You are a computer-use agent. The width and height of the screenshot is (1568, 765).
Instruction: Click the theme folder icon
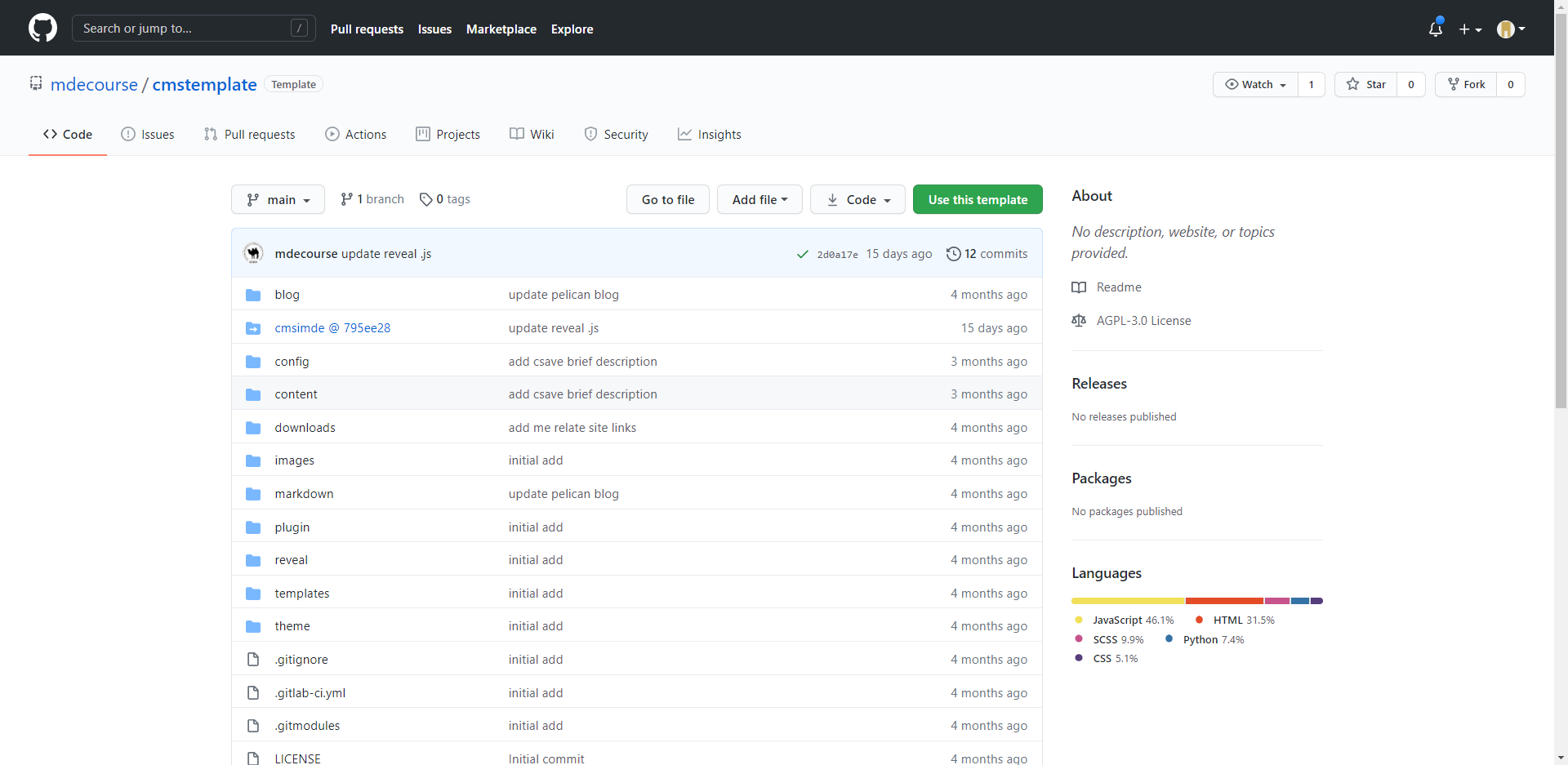[x=253, y=626]
